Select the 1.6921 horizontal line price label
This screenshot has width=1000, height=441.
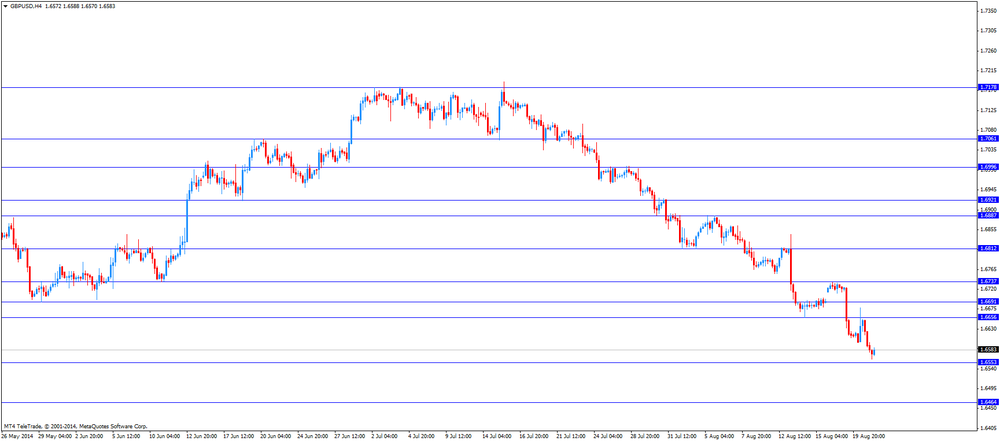point(988,200)
